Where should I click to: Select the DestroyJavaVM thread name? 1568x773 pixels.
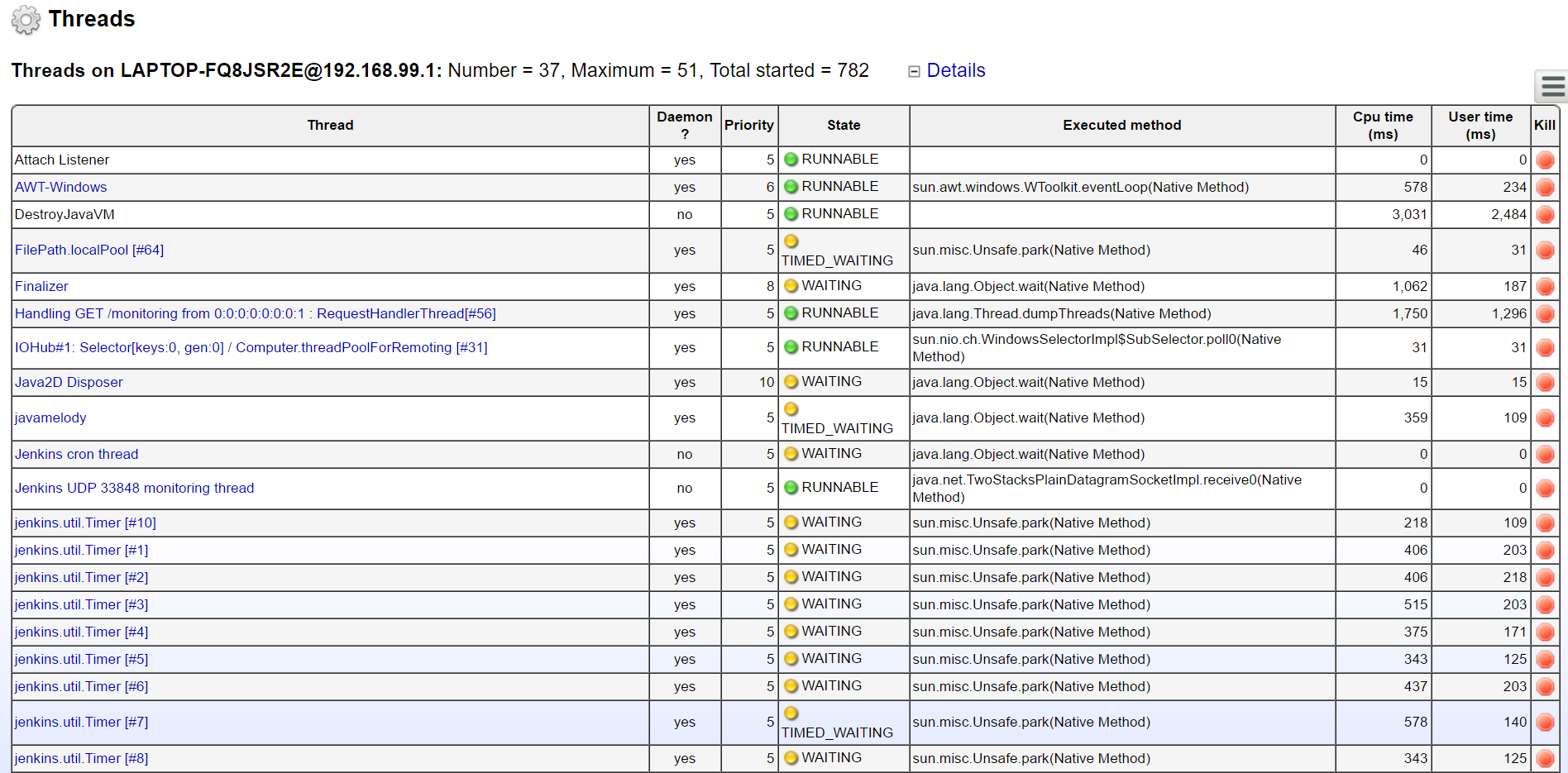pyautogui.click(x=65, y=215)
